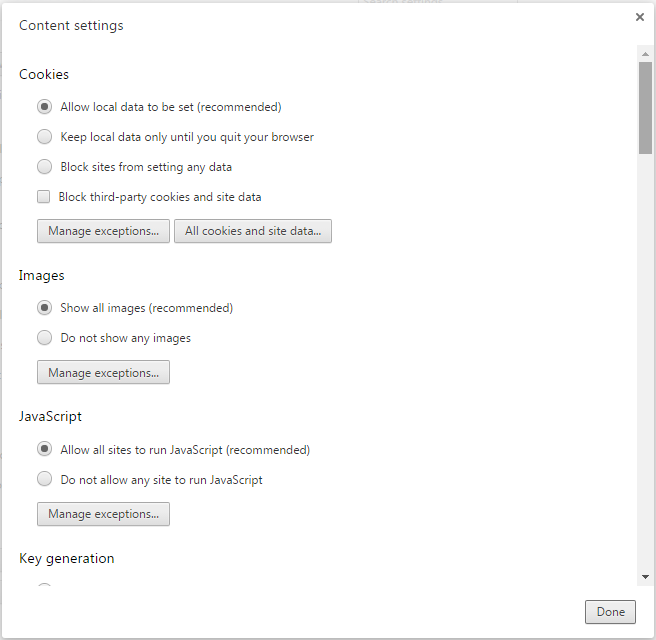Open Manage exceptions under JavaScript
Viewport: 656px width, 640px height.
103,514
